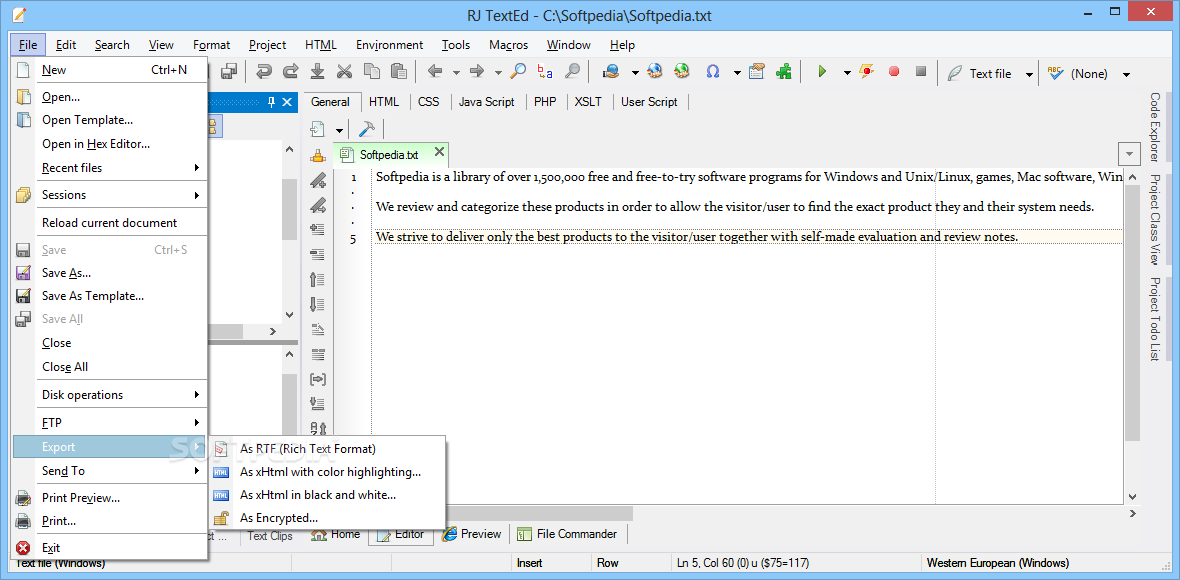
Task: Click the line 'We strive to deliver' in editor
Action: click(x=696, y=237)
